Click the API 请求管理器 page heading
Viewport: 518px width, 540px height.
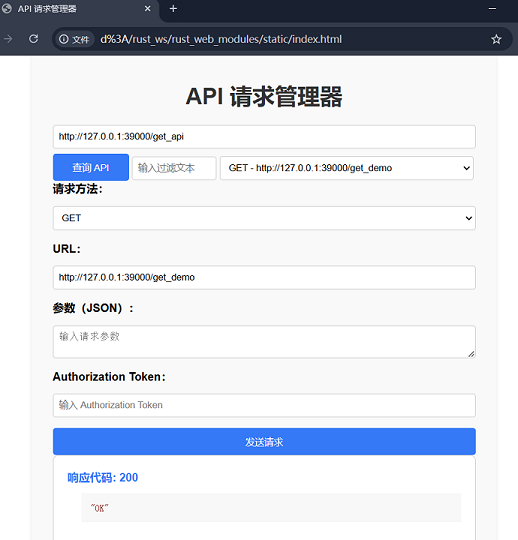(264, 97)
